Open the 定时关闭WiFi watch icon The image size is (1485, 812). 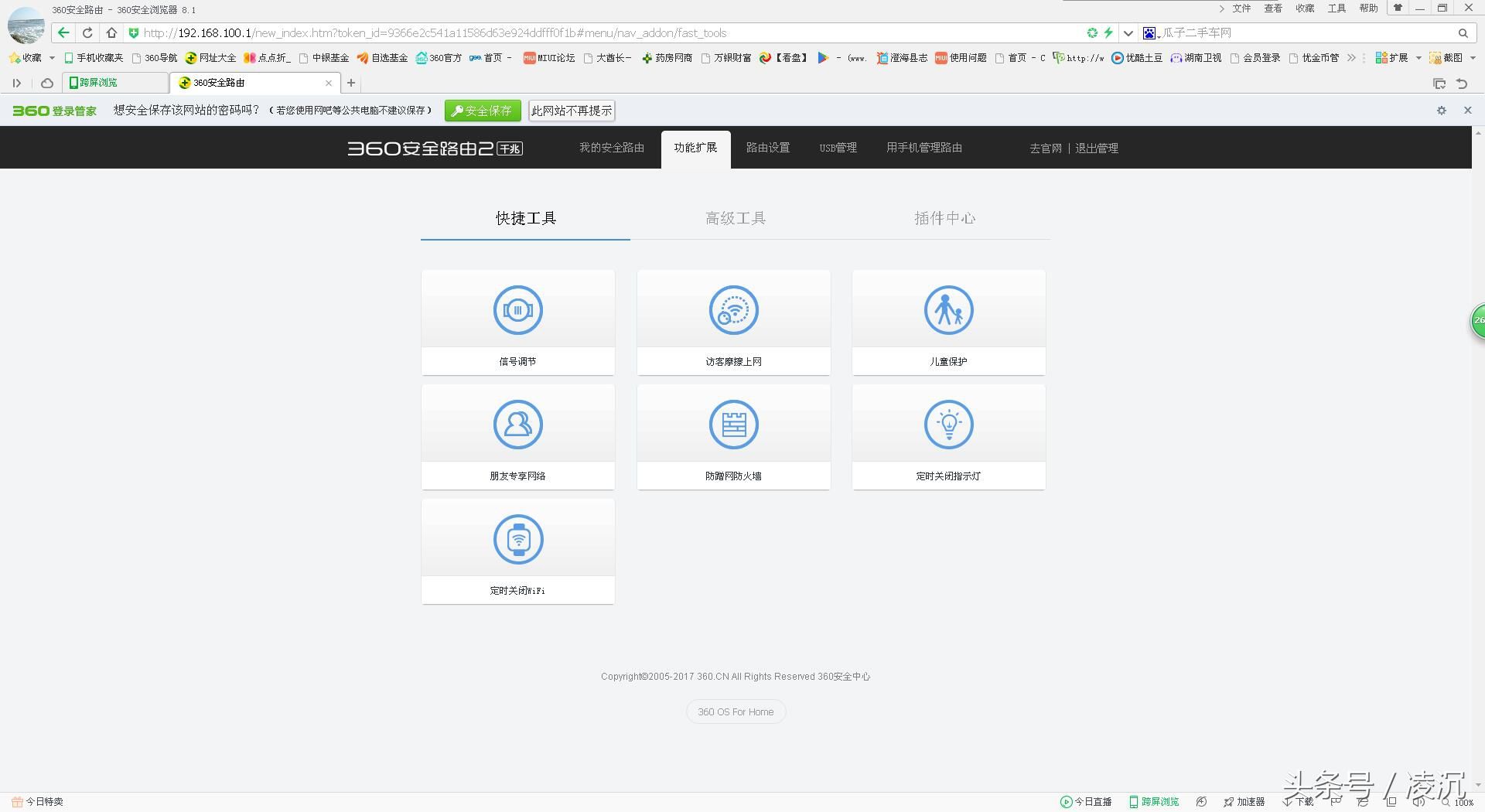[x=517, y=539]
